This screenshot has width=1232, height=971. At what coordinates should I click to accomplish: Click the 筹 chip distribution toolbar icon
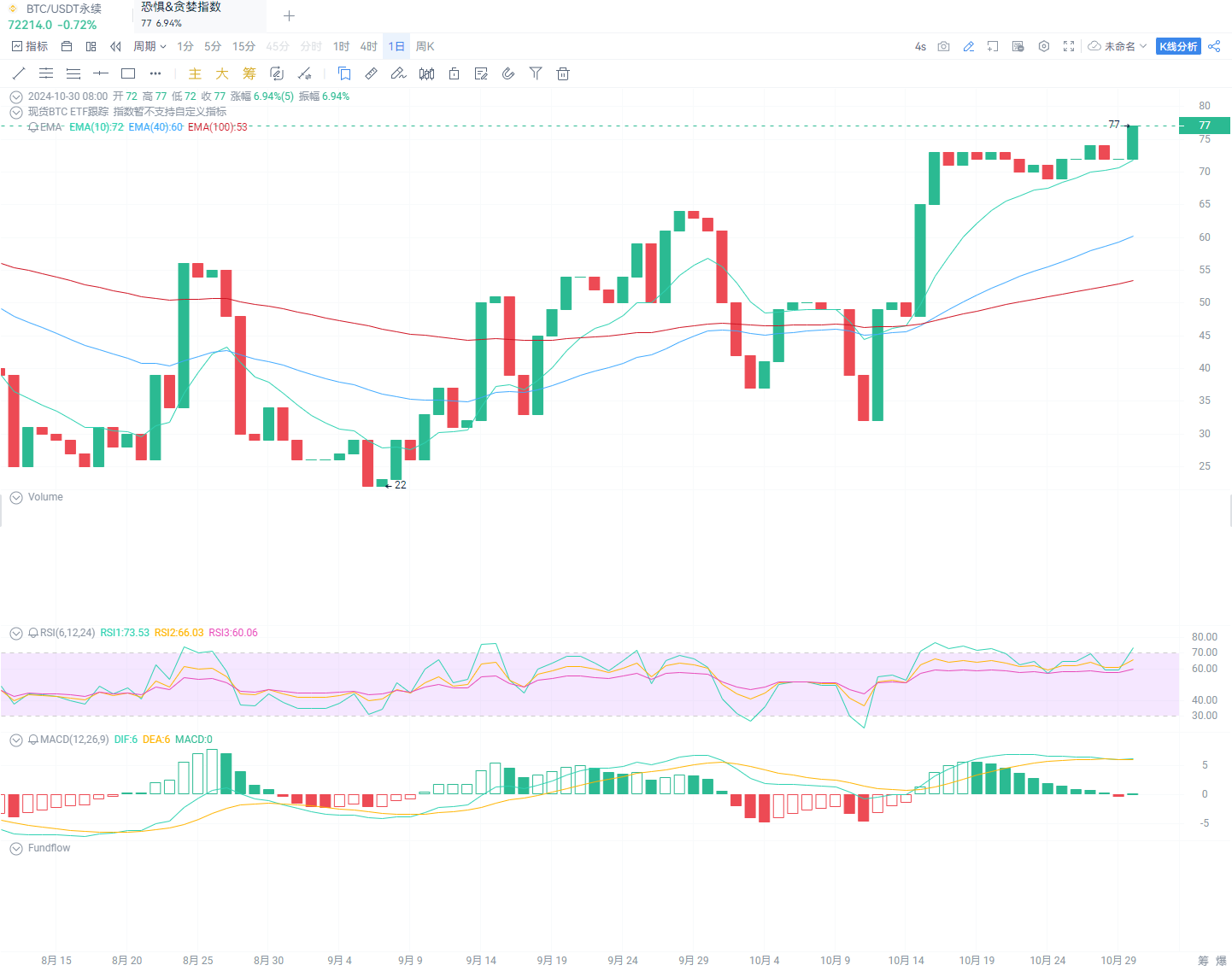249,73
